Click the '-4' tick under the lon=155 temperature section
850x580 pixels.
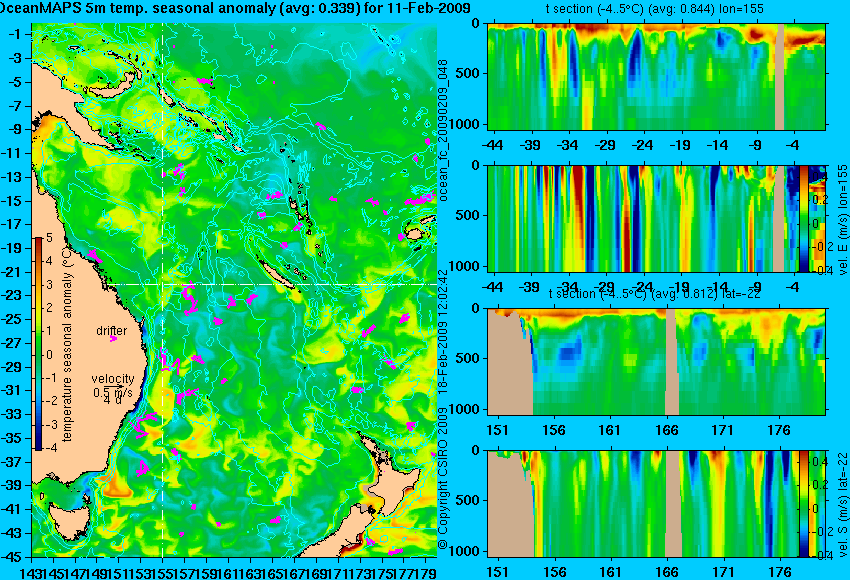click(793, 145)
